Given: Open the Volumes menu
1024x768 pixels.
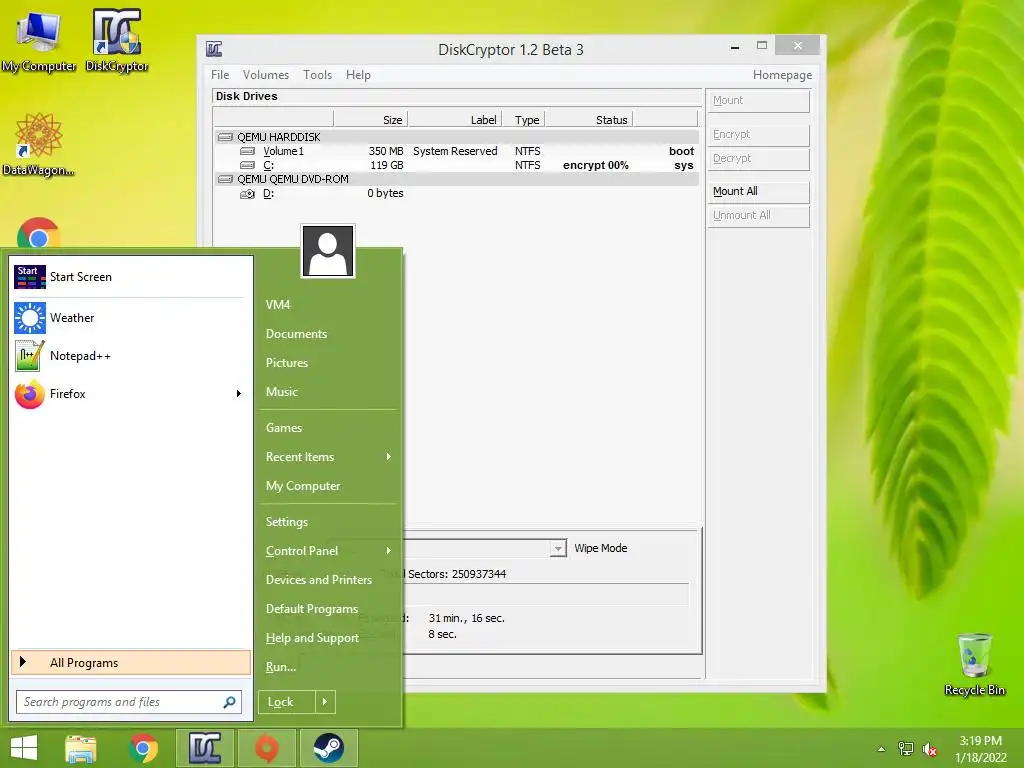Looking at the screenshot, I should (265, 75).
